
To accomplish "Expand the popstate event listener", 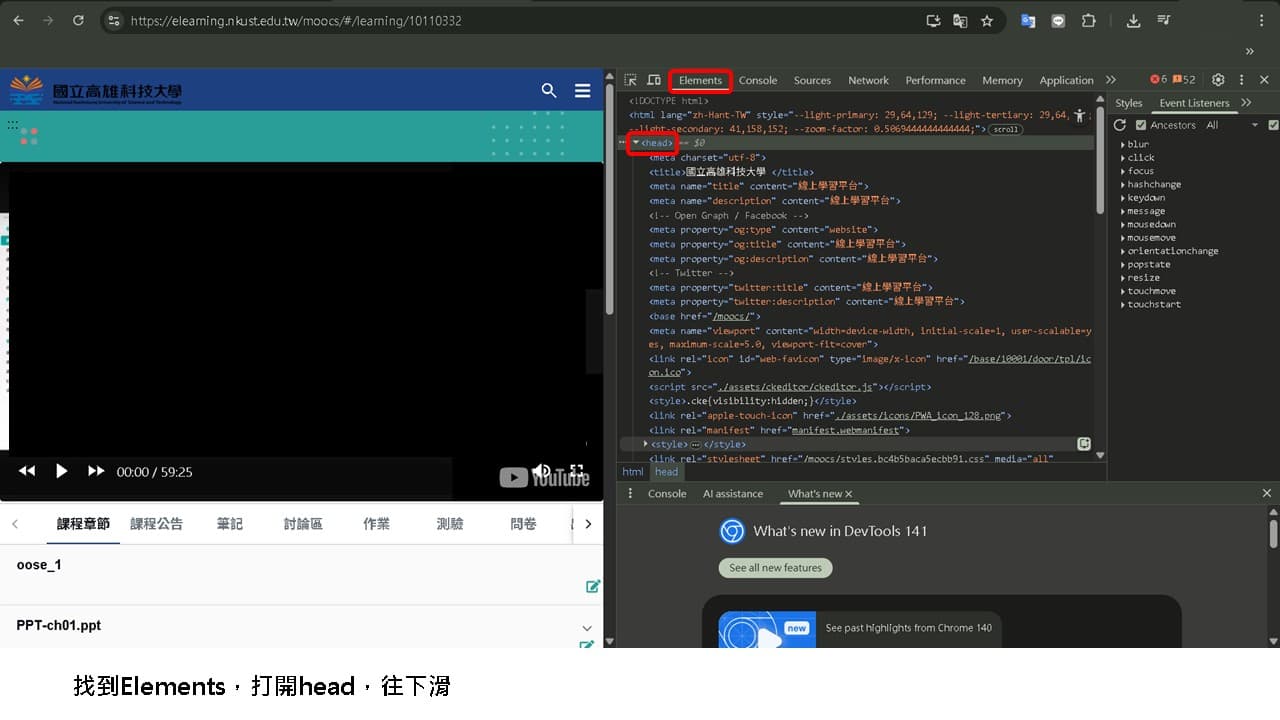I will [x=1123, y=264].
